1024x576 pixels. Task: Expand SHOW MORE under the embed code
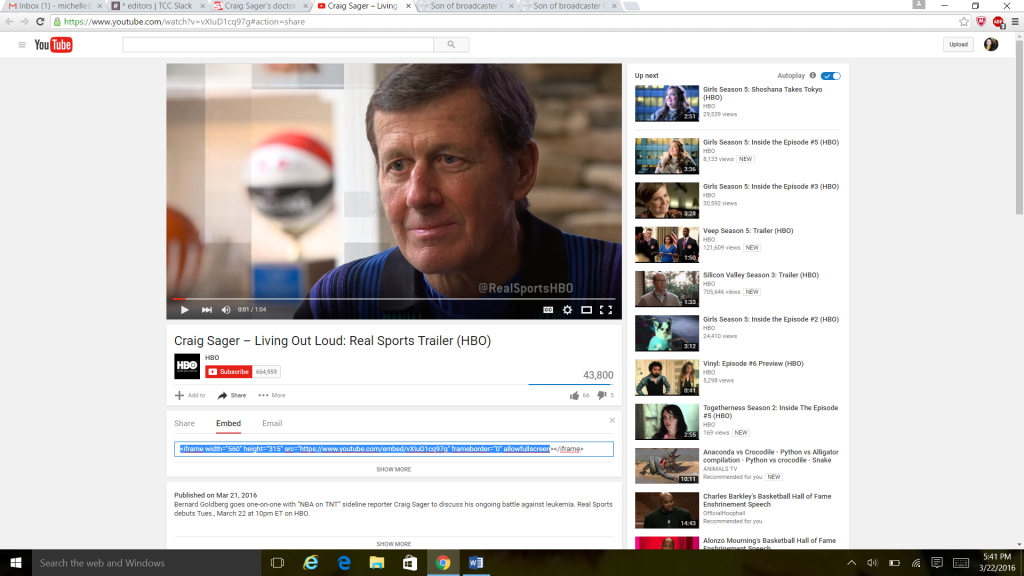(393, 469)
